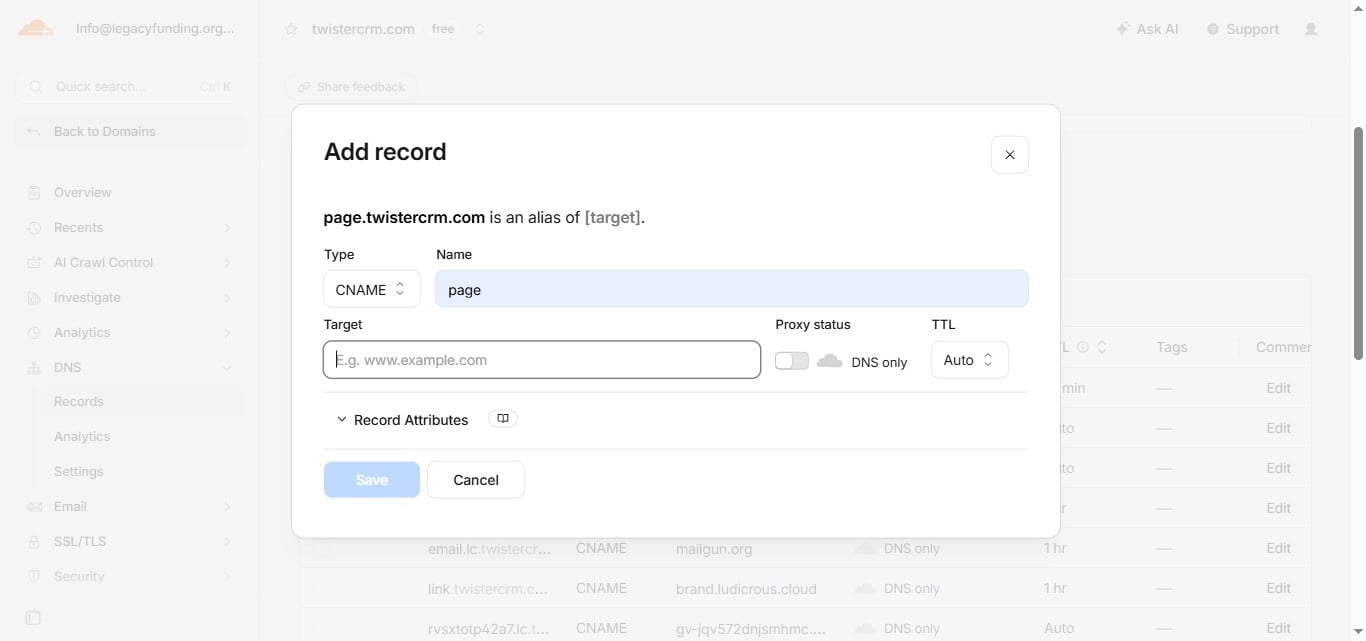Open the user profile icon
This screenshot has height=641, width=1366.
click(1311, 29)
